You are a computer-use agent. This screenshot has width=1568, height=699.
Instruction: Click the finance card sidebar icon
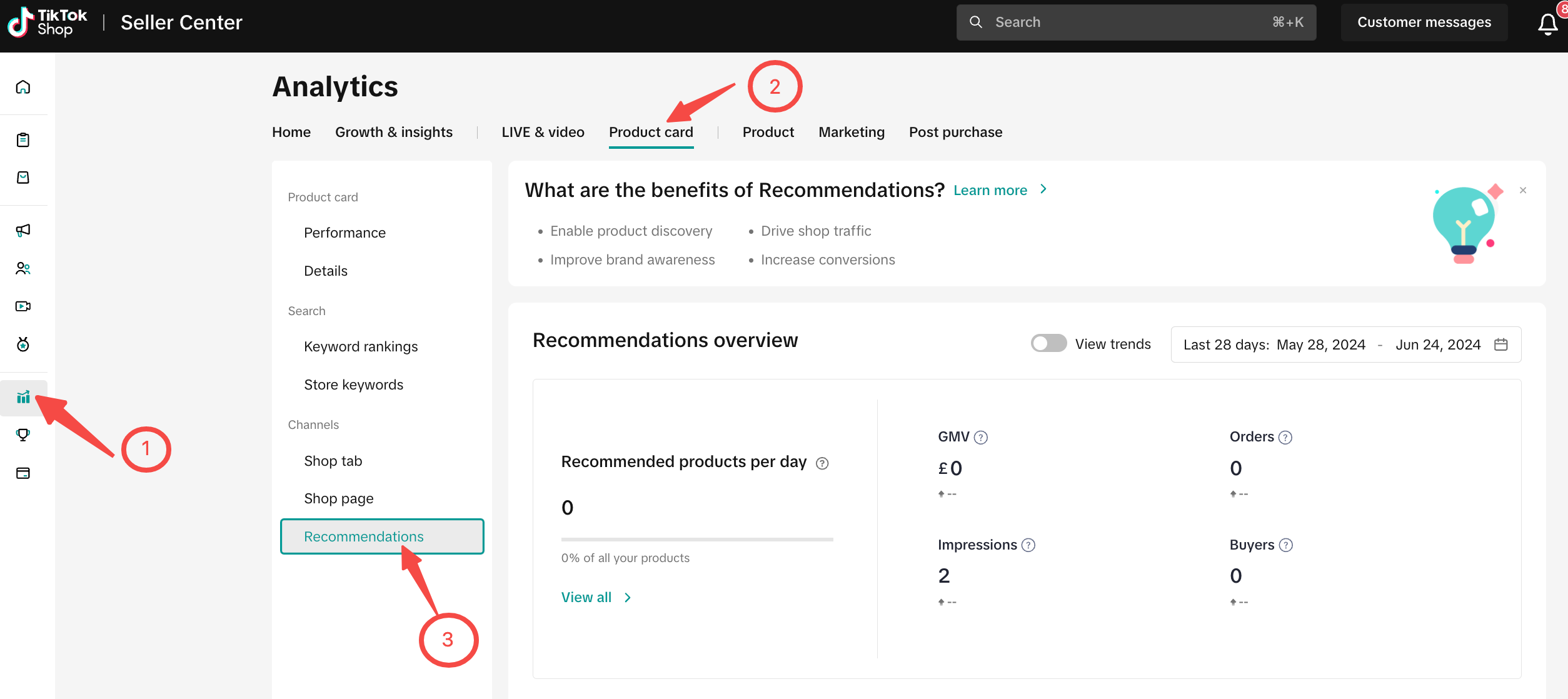tap(23, 473)
